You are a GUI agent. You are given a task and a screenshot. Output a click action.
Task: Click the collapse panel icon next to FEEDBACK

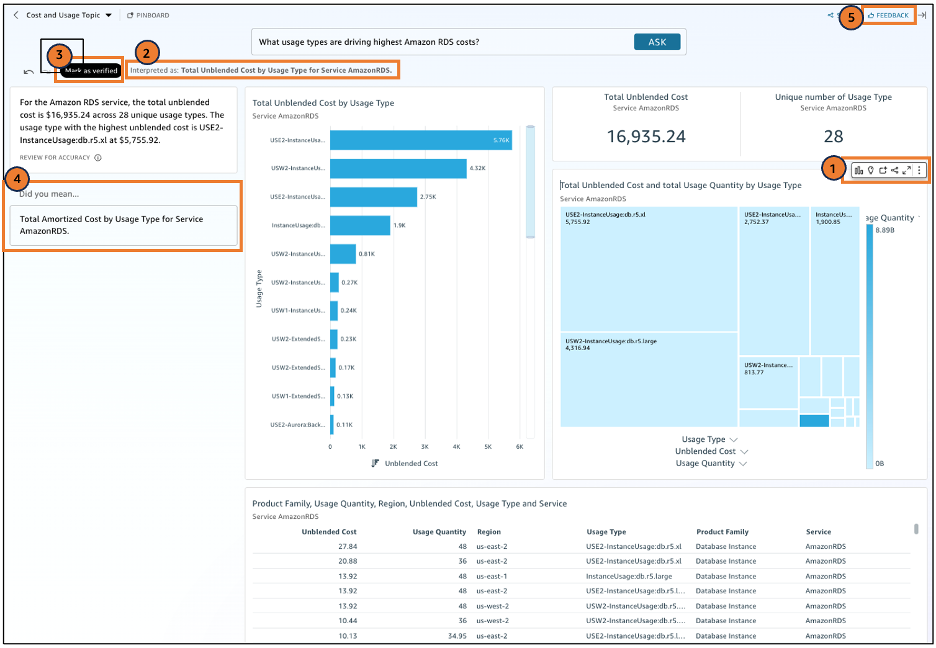click(x=923, y=15)
